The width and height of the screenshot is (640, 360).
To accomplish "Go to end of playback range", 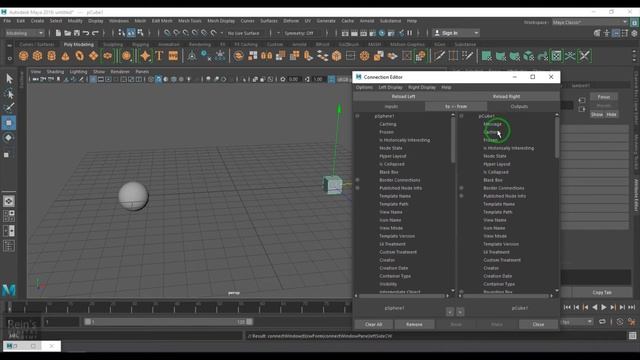I will point(631,307).
